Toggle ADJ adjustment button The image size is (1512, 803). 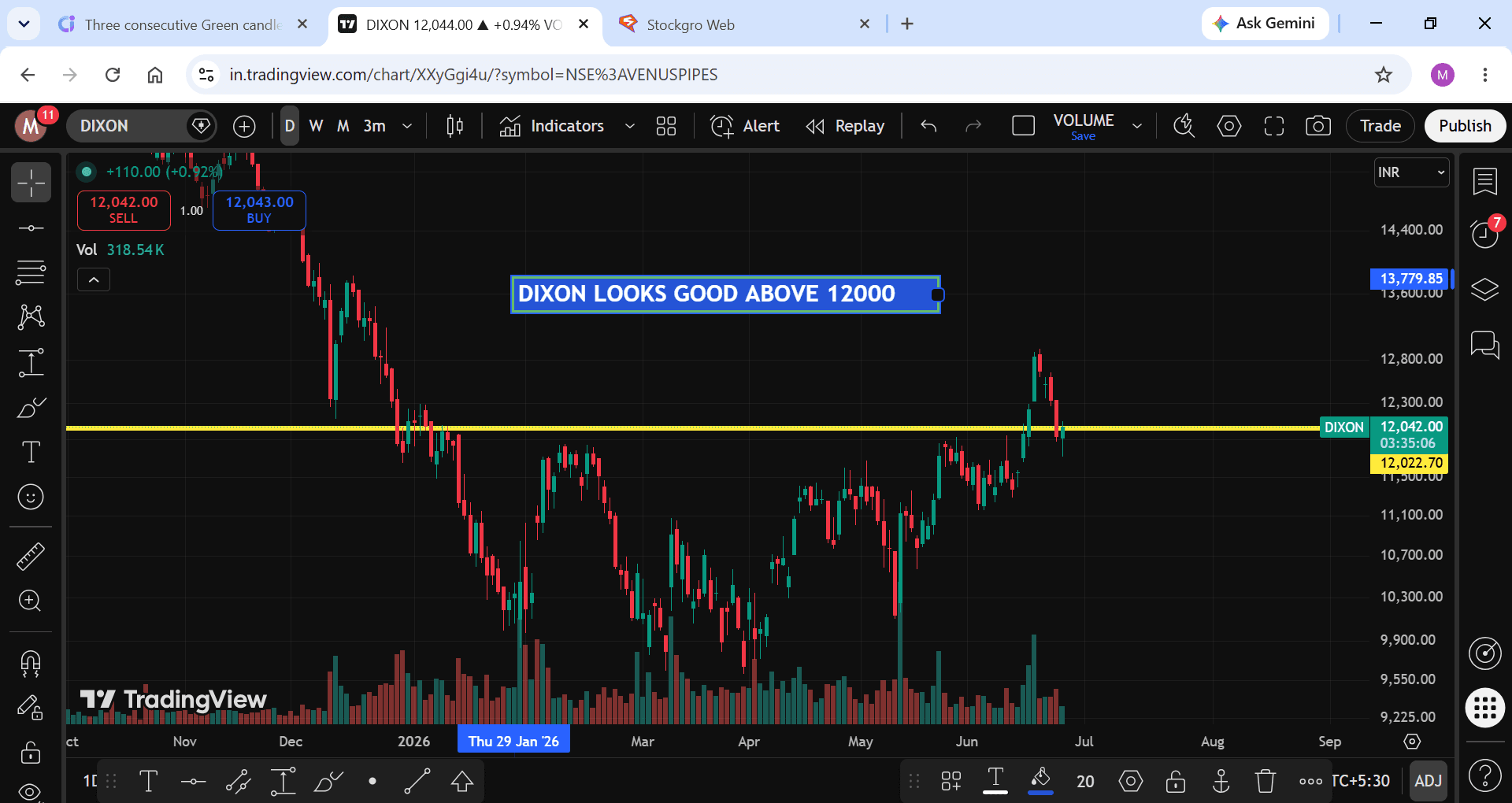pyautogui.click(x=1428, y=781)
